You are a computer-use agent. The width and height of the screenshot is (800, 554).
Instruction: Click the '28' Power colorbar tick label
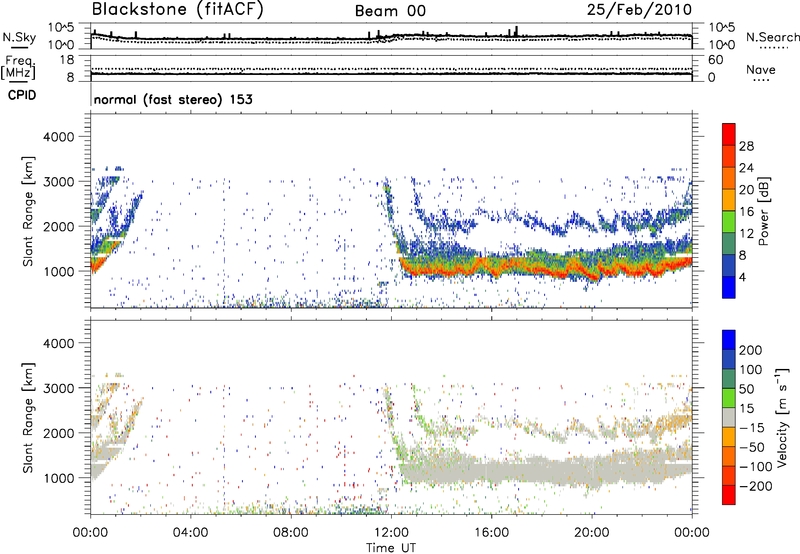click(746, 146)
